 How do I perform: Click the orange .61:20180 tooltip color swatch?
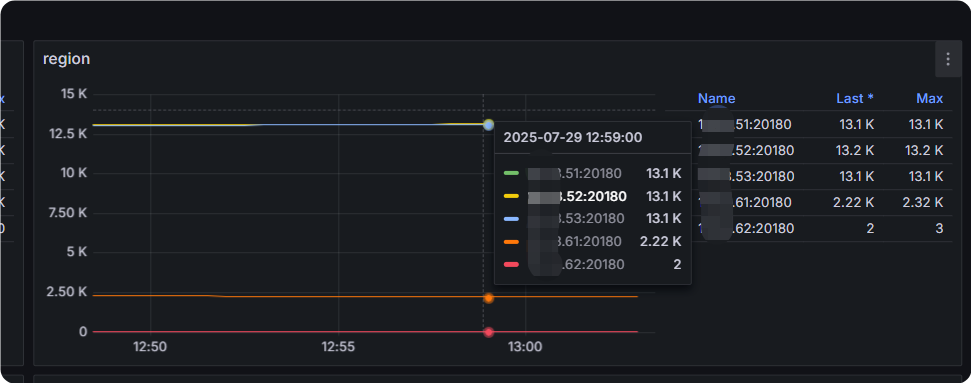(511, 242)
